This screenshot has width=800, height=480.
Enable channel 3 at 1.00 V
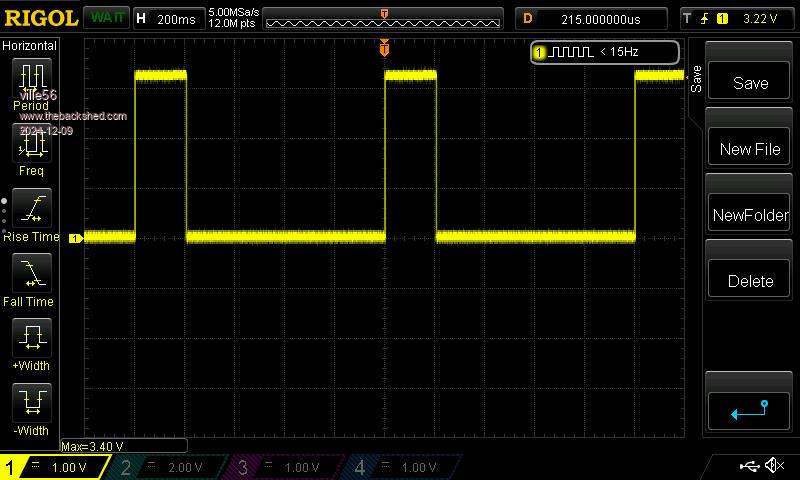pos(288,467)
